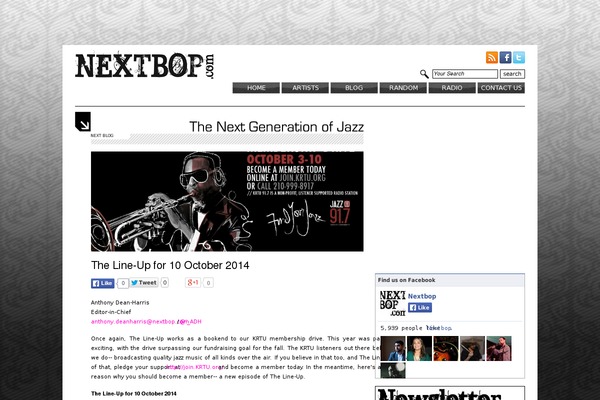Click into the Your Search field
Screen dimensions: 600x400
click(x=465, y=74)
